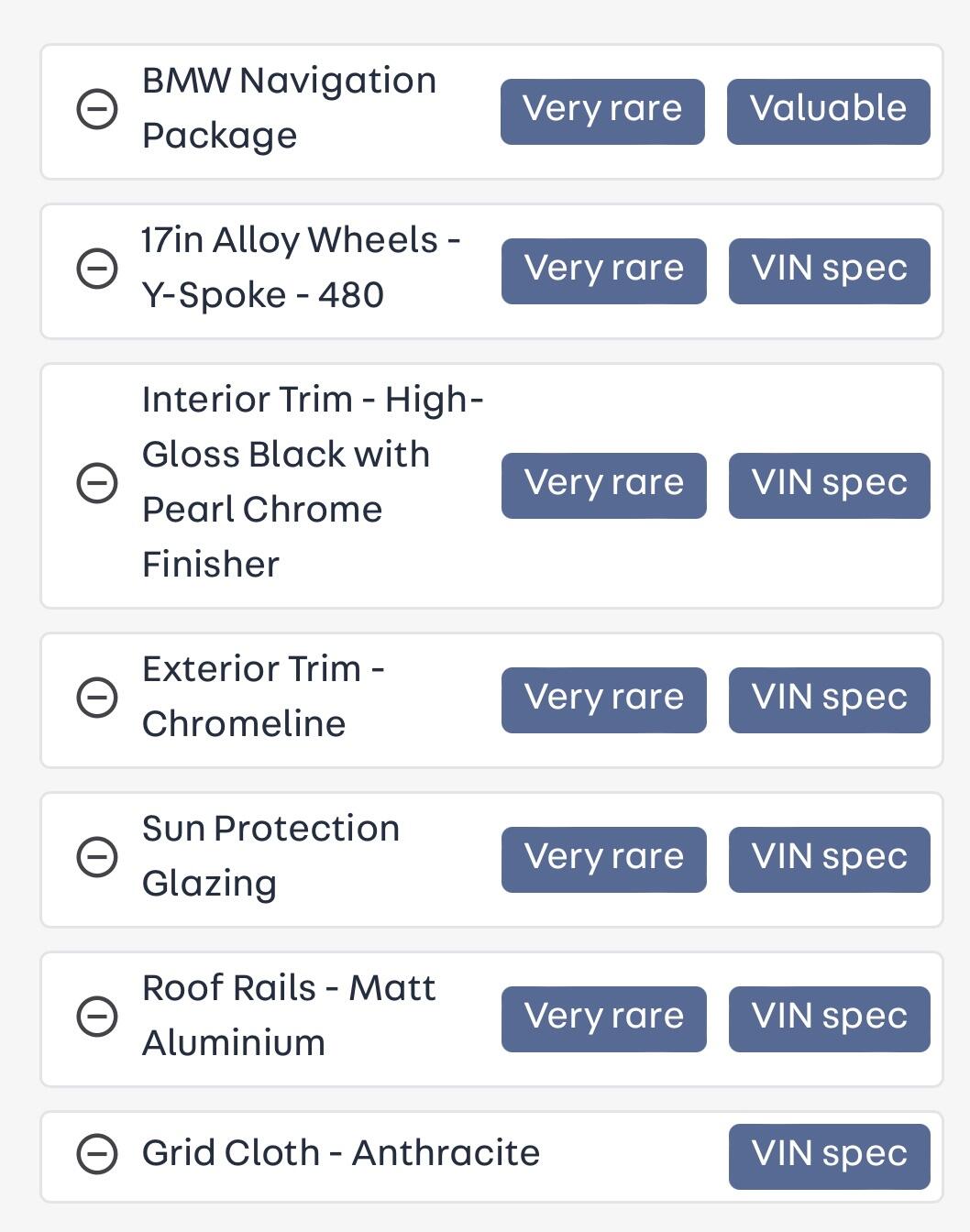This screenshot has height=1232, width=970.
Task: Click the minus icon beside Grid Cloth Anthracite
Action: 96,1154
